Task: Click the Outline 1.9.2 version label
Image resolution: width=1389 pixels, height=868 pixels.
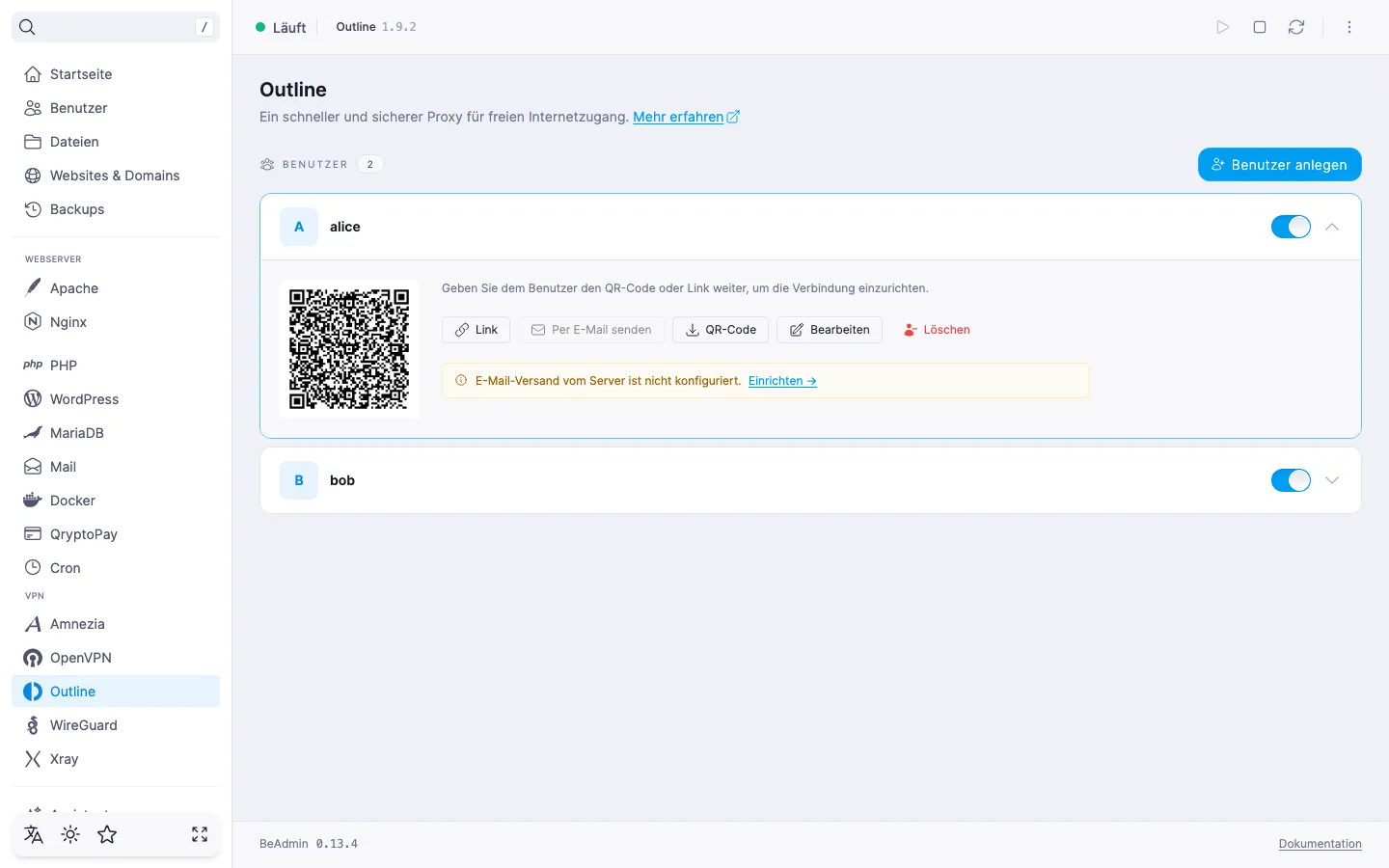Action: point(376,27)
